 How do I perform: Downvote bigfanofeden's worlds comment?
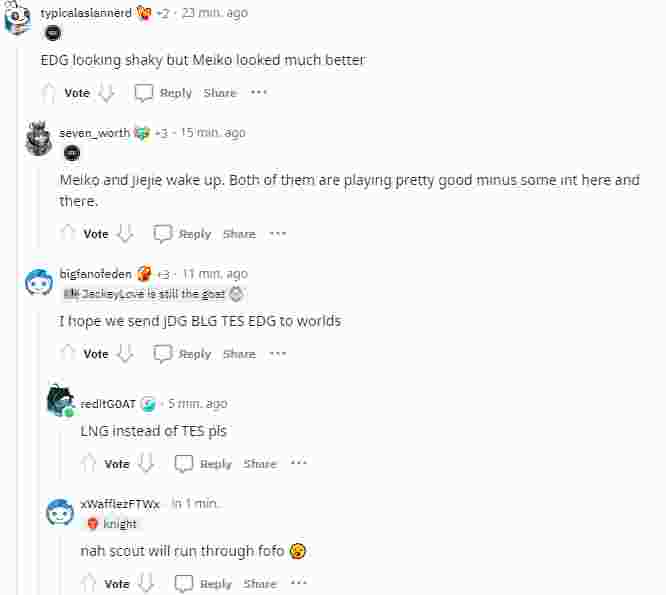(125, 353)
